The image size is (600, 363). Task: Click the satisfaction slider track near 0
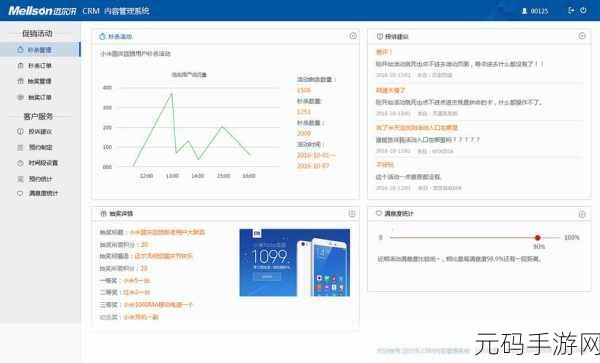392,238
